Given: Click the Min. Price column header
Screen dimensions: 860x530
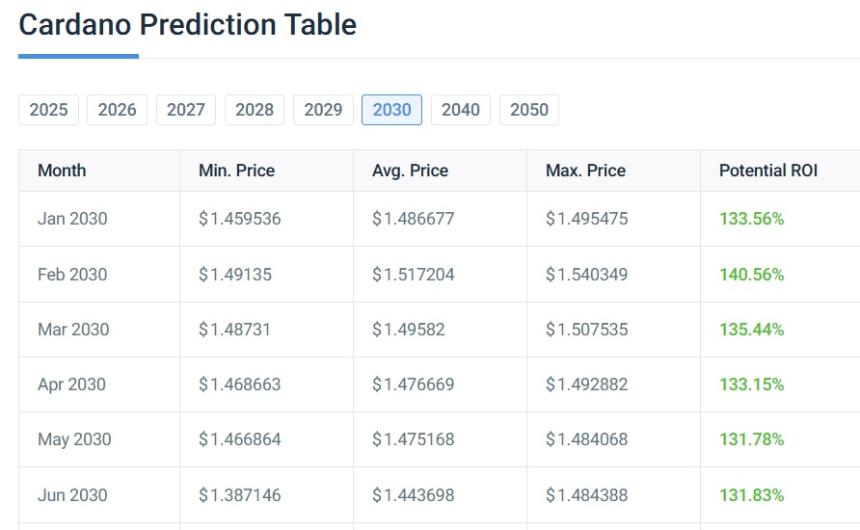Looking at the screenshot, I should (x=236, y=171).
